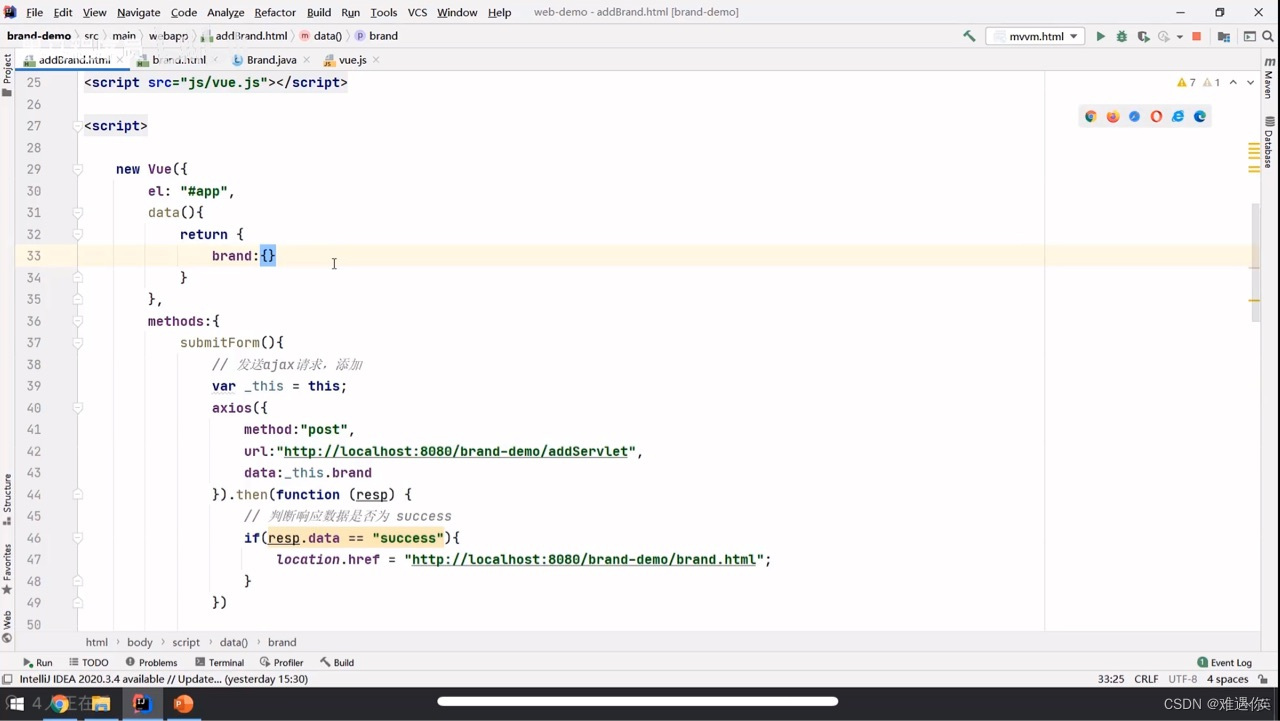Close the vue.js tab
The width and height of the screenshot is (1280, 721).
[x=376, y=60]
